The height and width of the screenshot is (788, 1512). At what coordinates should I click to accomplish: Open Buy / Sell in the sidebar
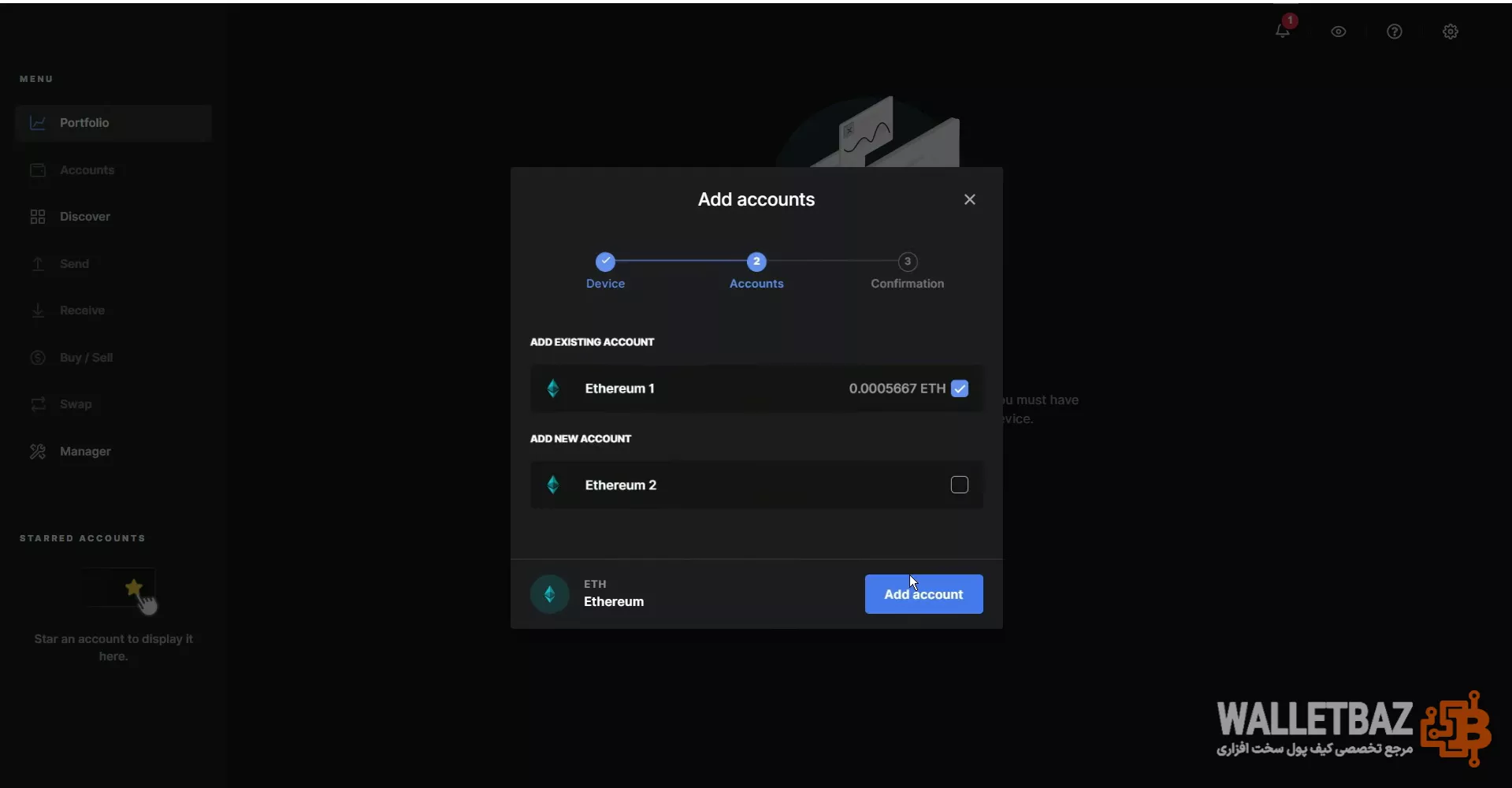pyautogui.click(x=113, y=358)
